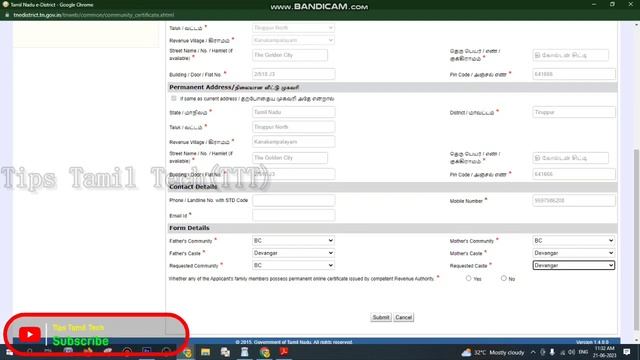This screenshot has width=640, height=360.
Task: Click permanent address Taluk field
Action: point(293,127)
